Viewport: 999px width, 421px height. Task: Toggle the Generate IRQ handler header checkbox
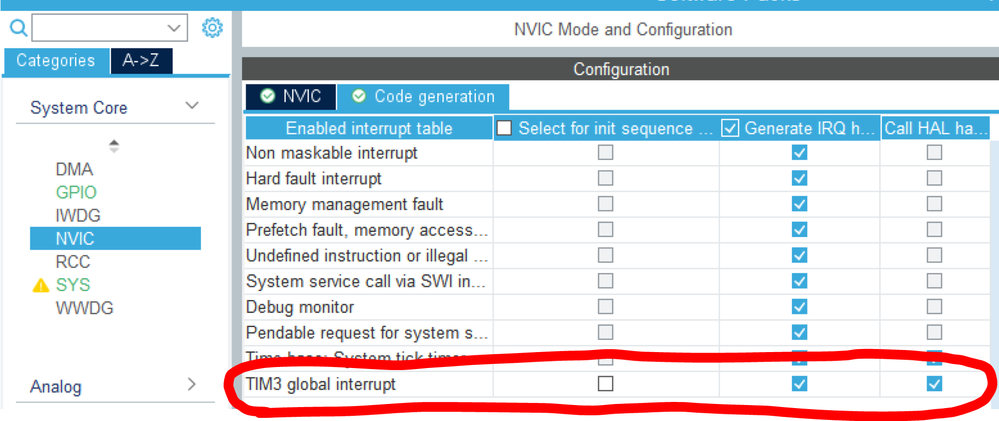tap(729, 128)
